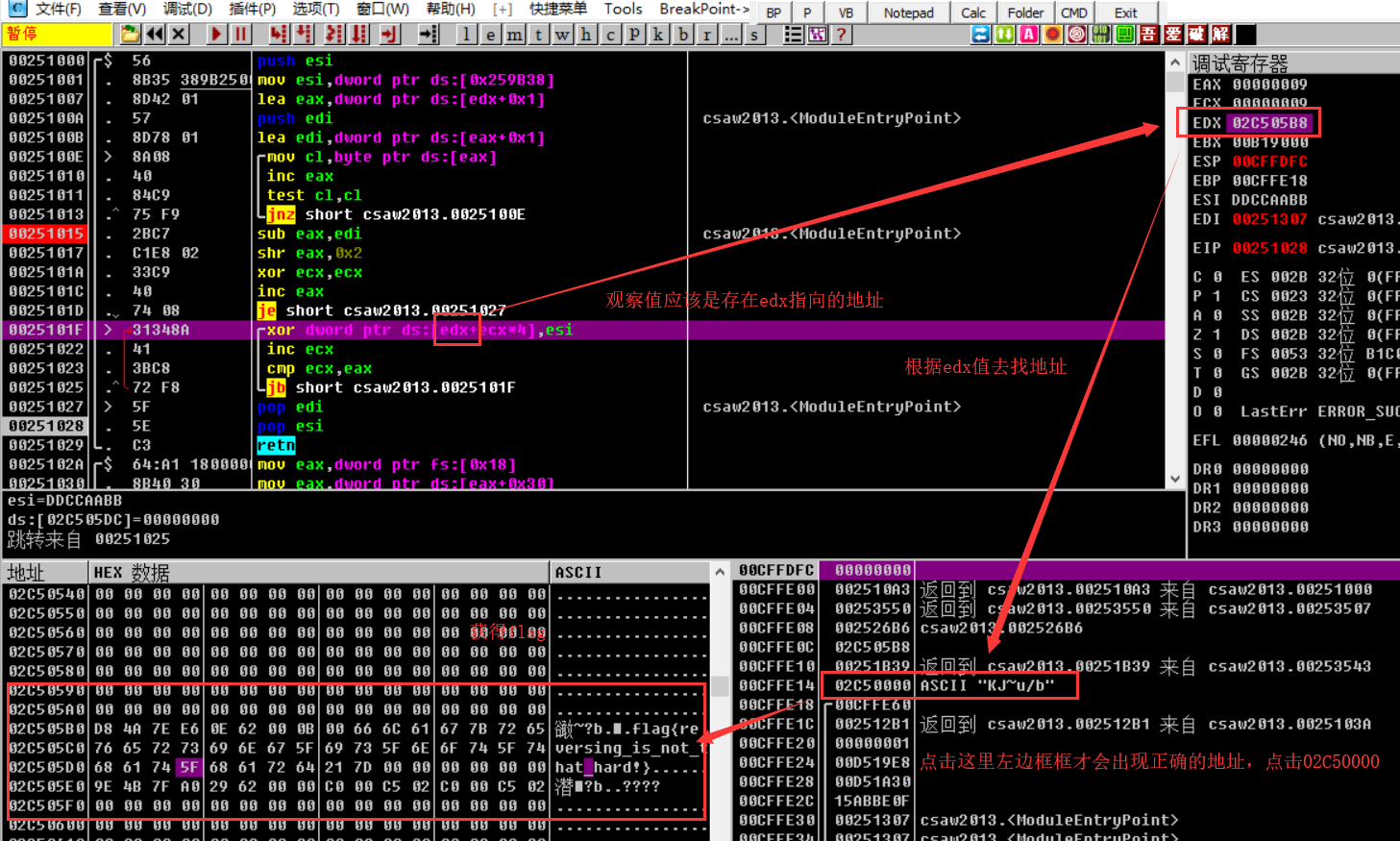Open Handles window with 'h' button
Viewport: 1400px width, 841px height.
pos(587,35)
